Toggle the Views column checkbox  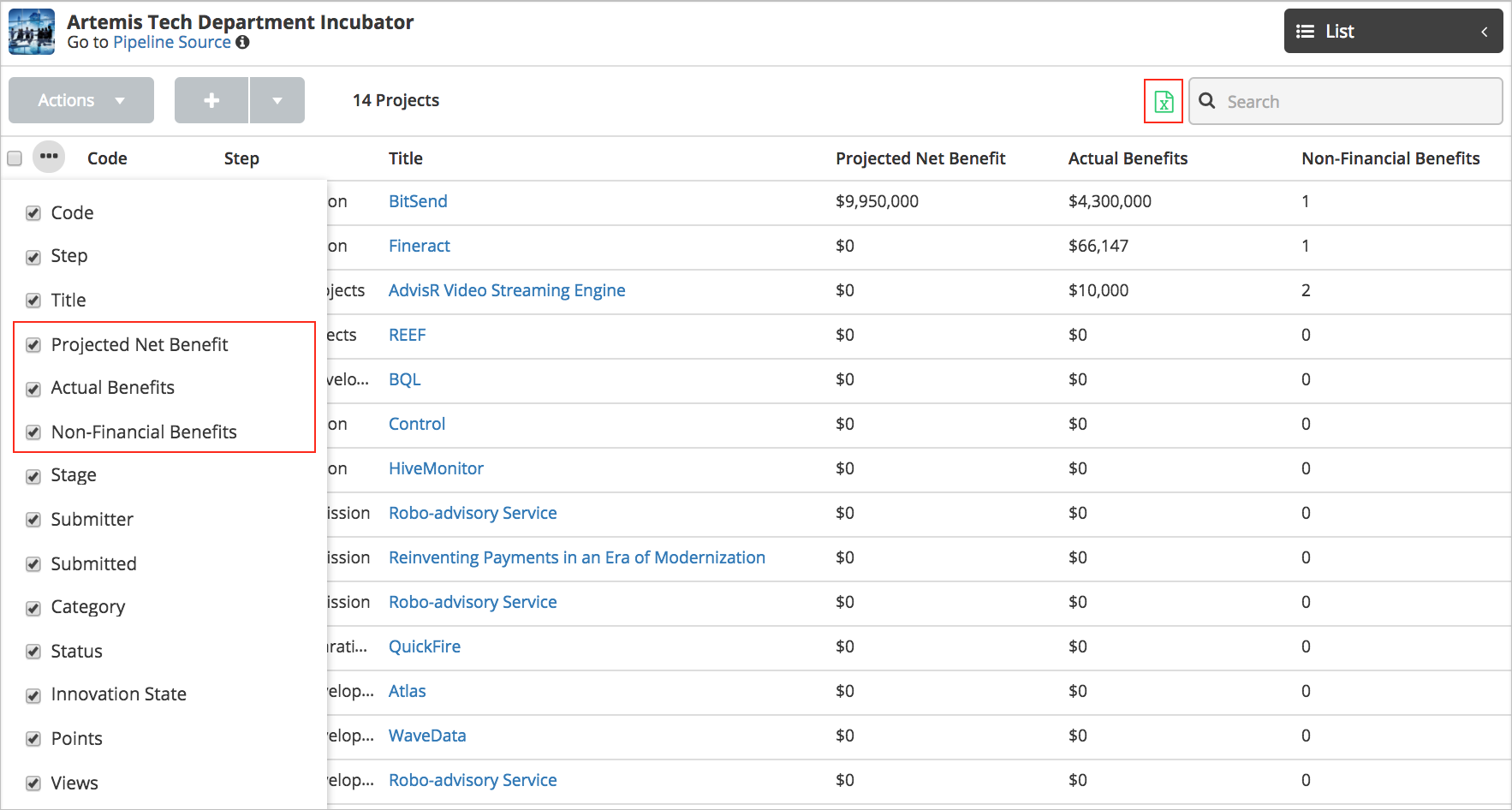coord(33,783)
